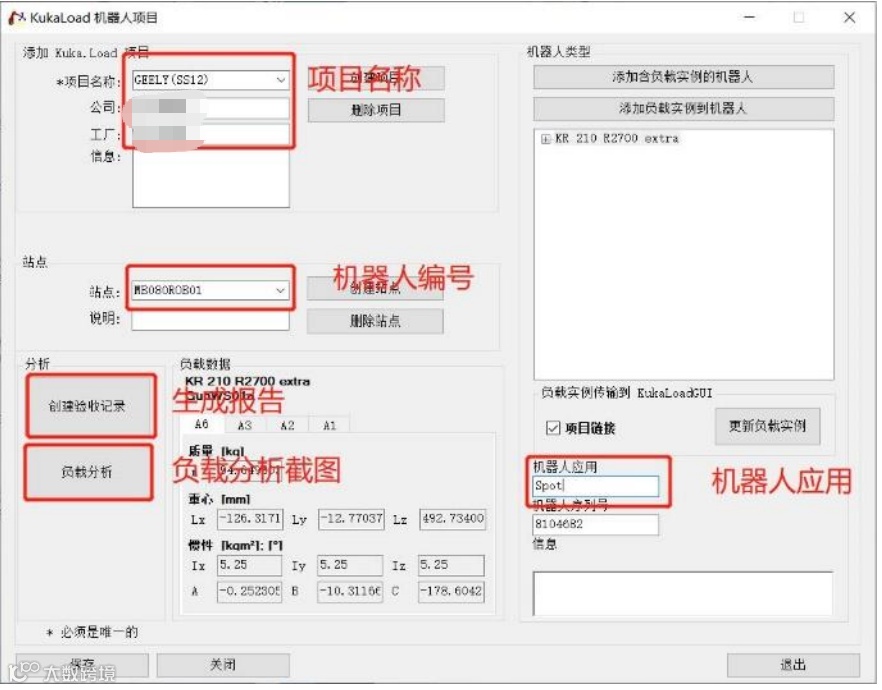The image size is (882, 690).
Task: Click the 创建站点 button
Action: coord(375,288)
